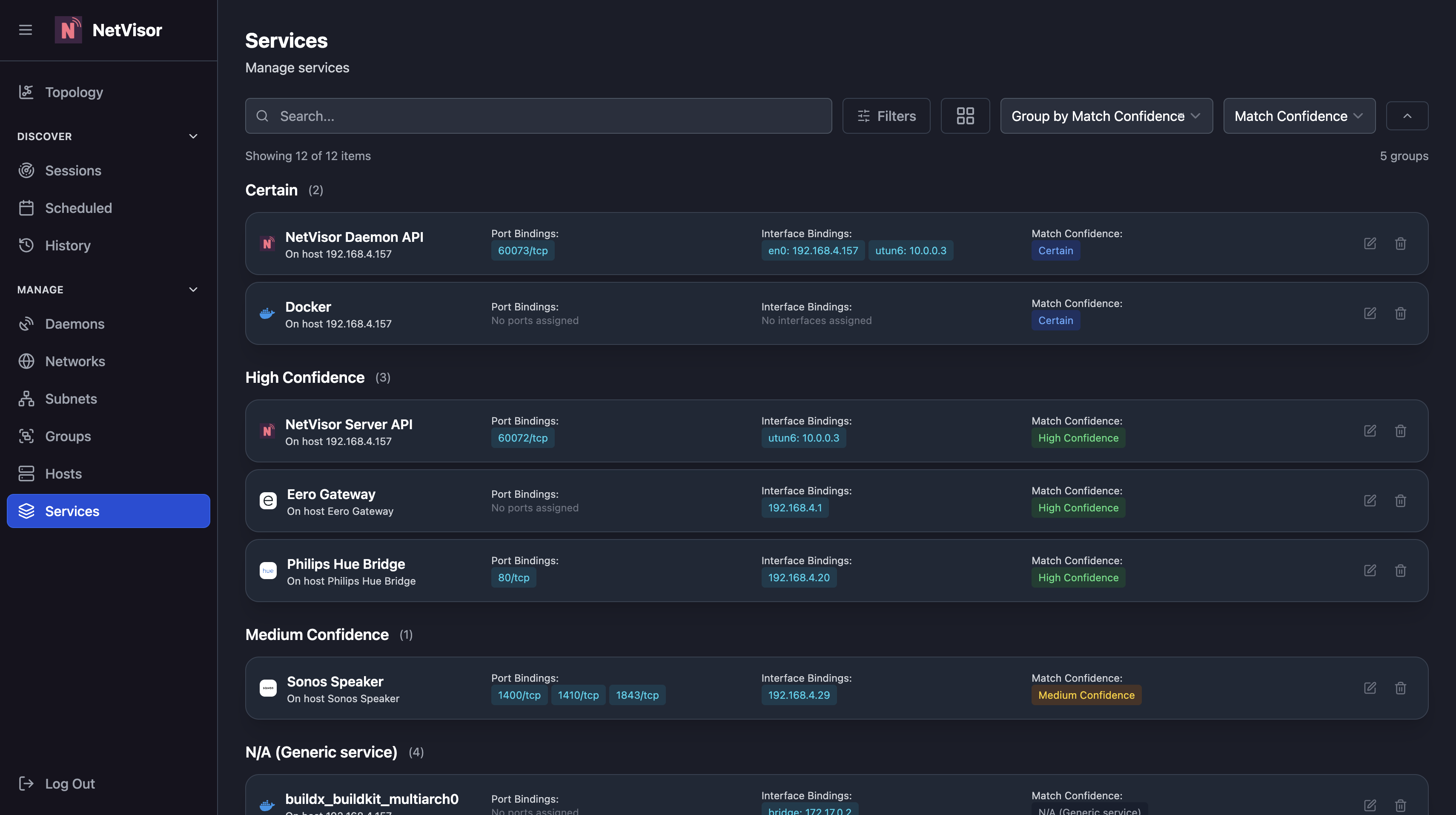Click the Medium Confidence badge
Viewport: 1456px width, 815px height.
coord(1086,696)
